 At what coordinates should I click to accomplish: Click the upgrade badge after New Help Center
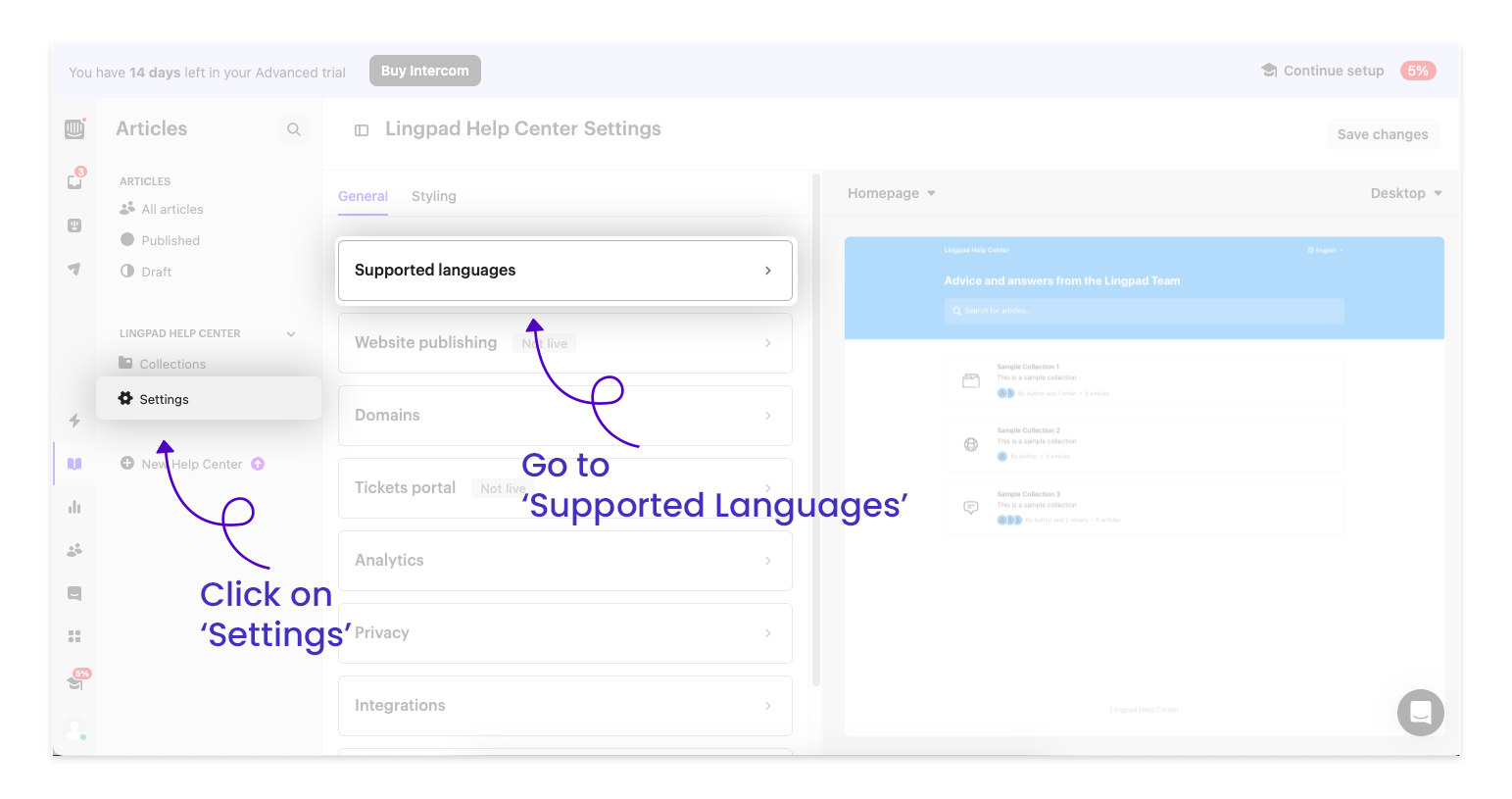(258, 464)
